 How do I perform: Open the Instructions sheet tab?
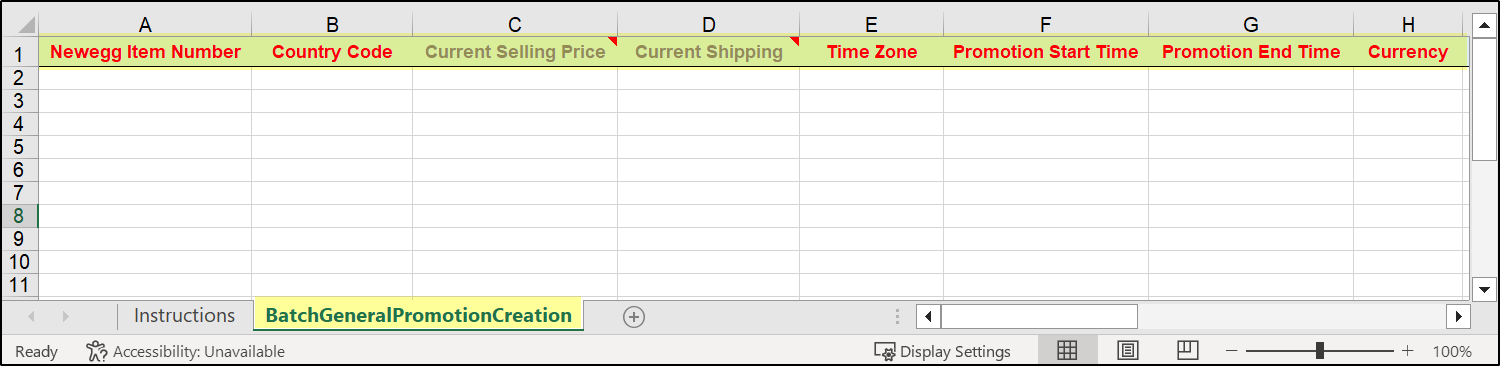point(184,316)
